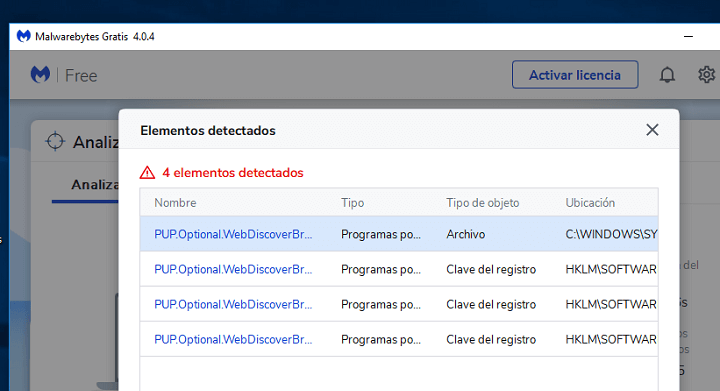Viewport: 720px width, 391px height.
Task: Sort by Tipo de objeto column
Action: [x=483, y=203]
